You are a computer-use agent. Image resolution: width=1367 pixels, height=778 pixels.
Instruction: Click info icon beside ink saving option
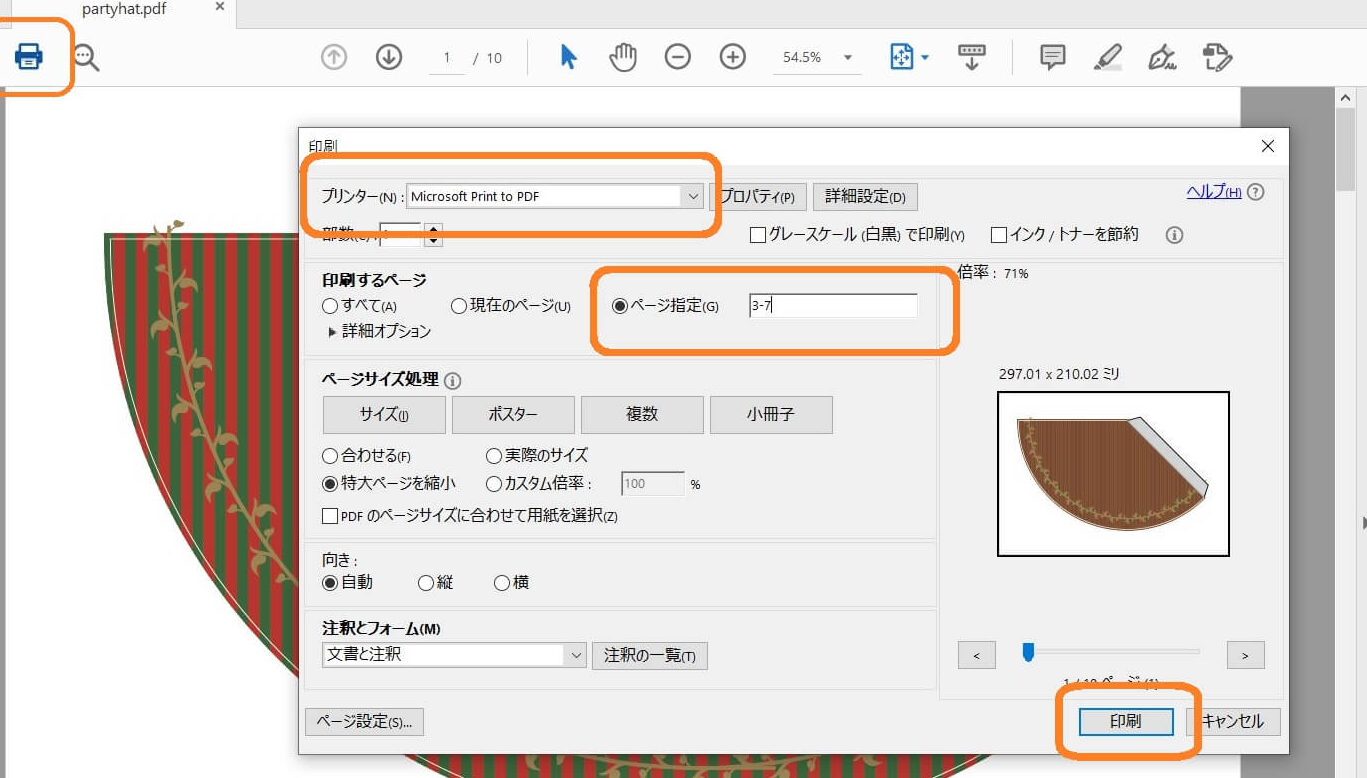click(x=1175, y=235)
